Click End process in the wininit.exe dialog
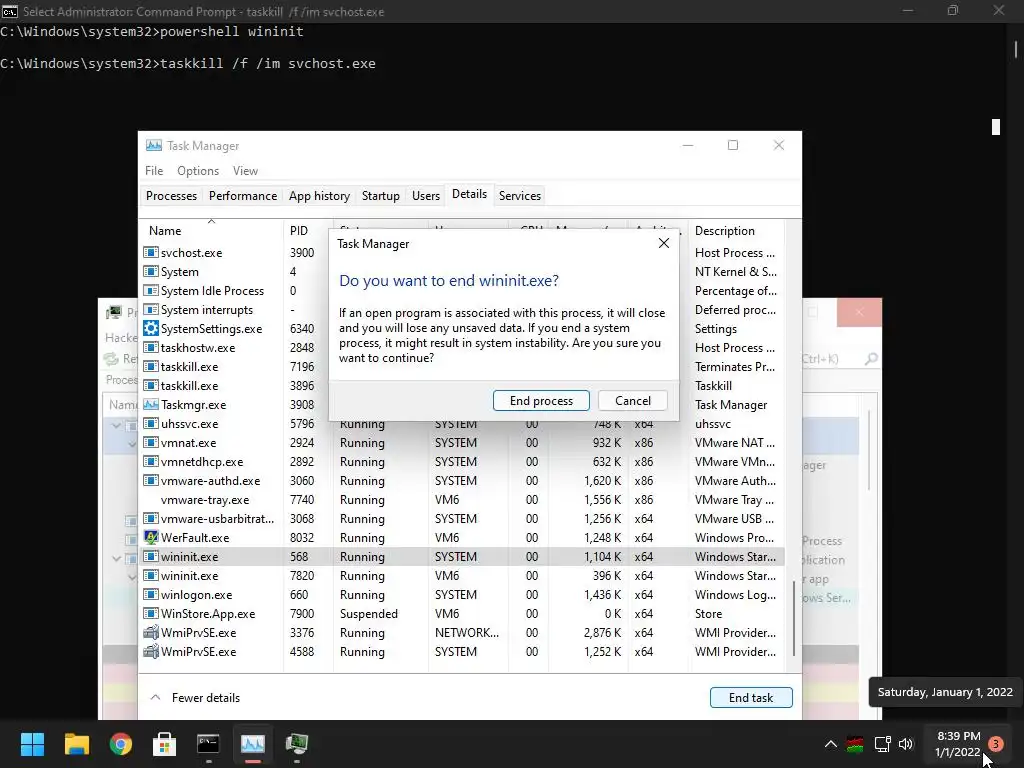The image size is (1024, 768). (x=541, y=400)
